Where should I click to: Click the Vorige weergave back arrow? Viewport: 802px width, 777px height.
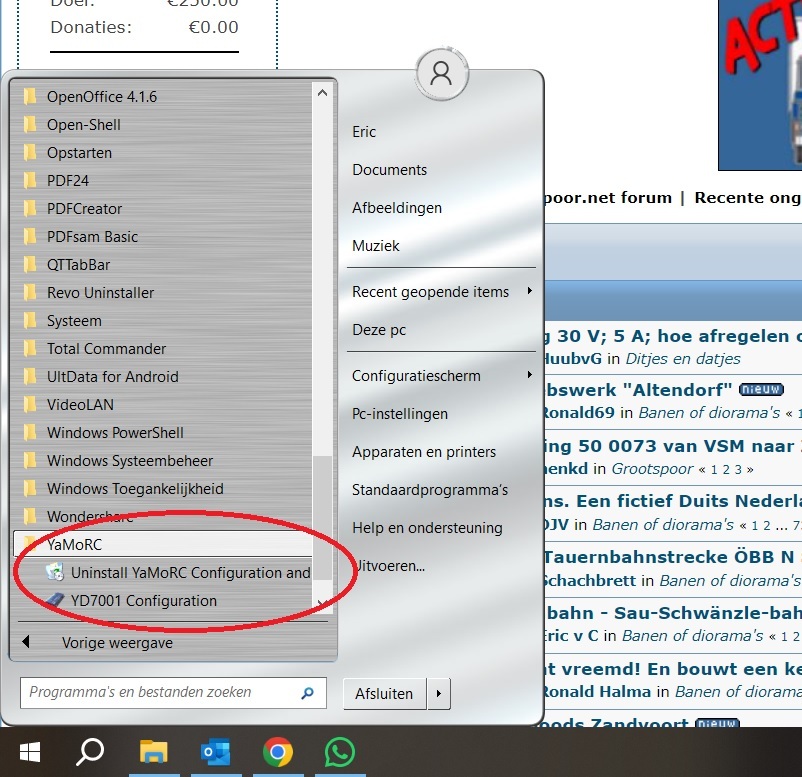[x=26, y=642]
